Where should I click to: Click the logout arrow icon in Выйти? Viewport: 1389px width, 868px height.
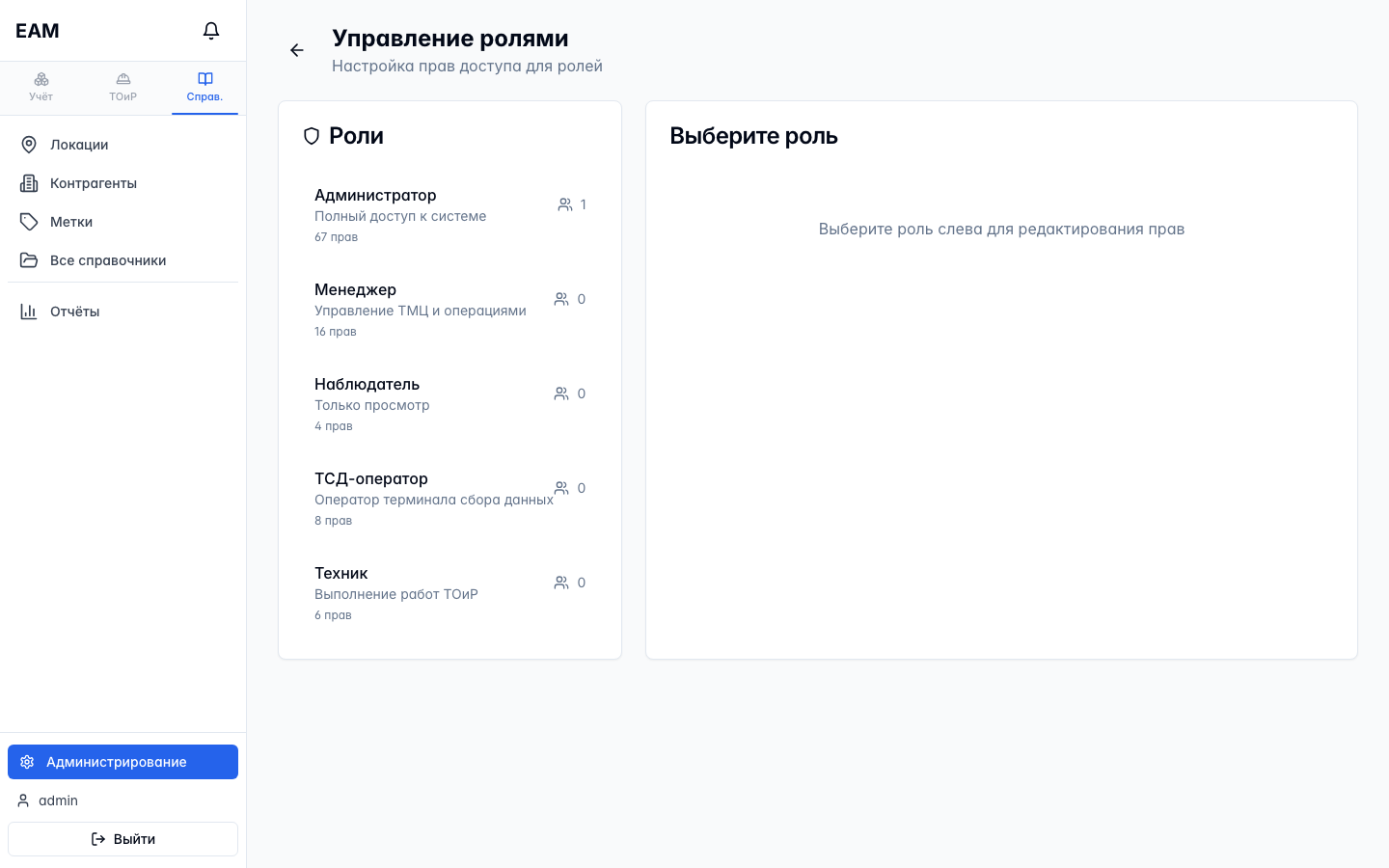[x=98, y=839]
